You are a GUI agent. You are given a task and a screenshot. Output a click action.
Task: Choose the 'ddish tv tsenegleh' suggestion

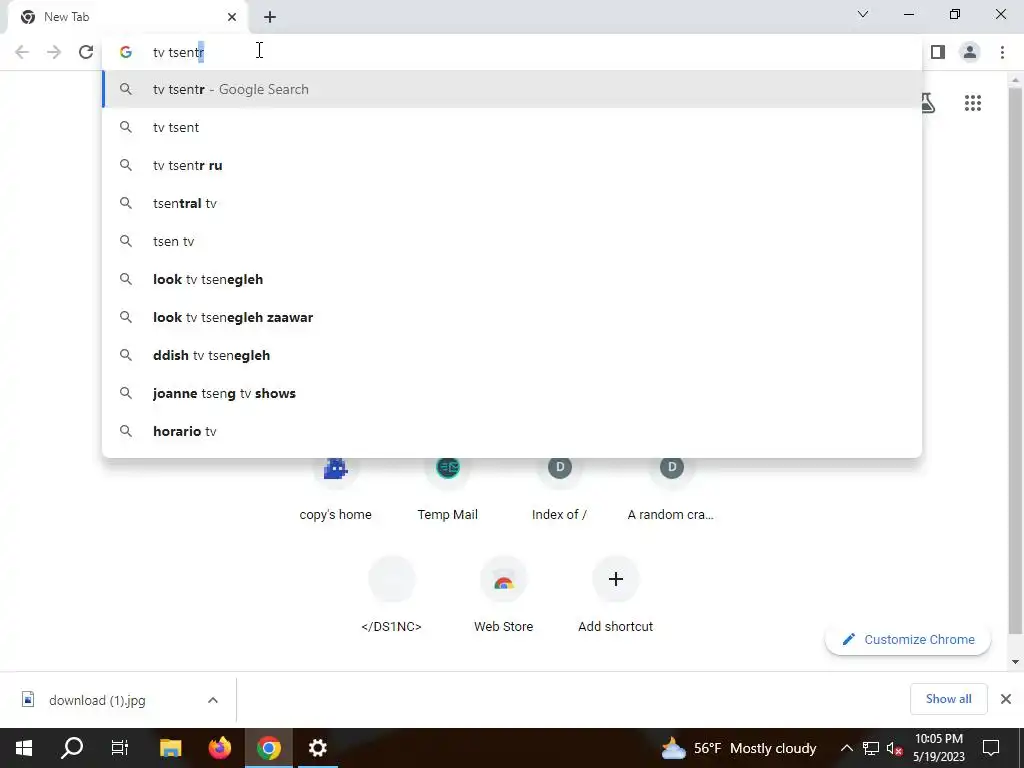(512, 355)
